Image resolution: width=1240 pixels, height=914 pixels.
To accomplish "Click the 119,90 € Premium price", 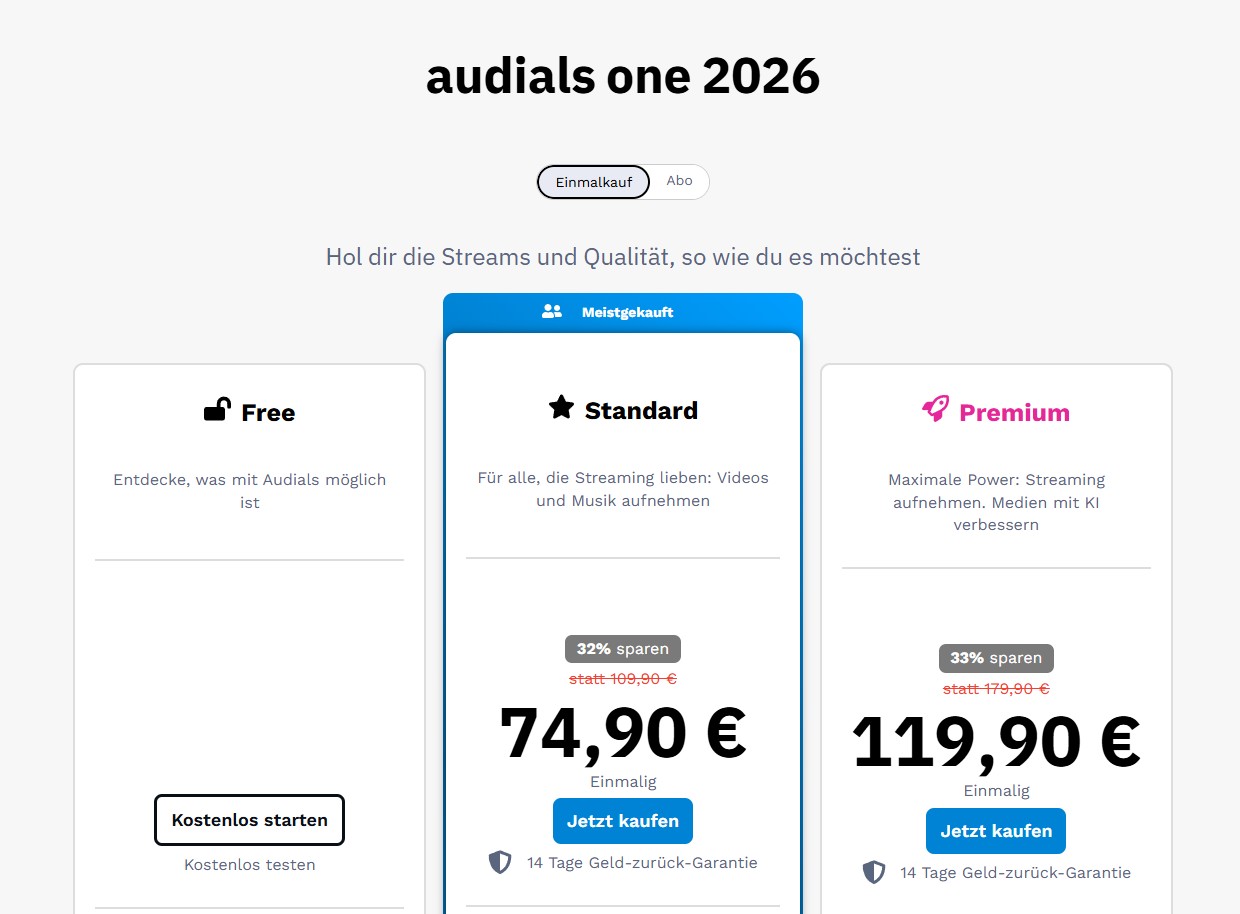I will (x=996, y=741).
